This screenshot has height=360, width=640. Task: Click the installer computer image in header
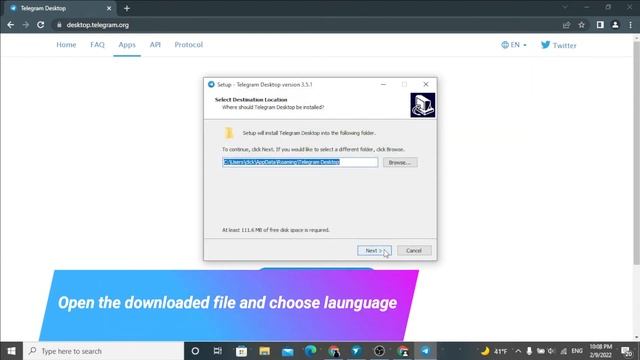click(x=422, y=105)
